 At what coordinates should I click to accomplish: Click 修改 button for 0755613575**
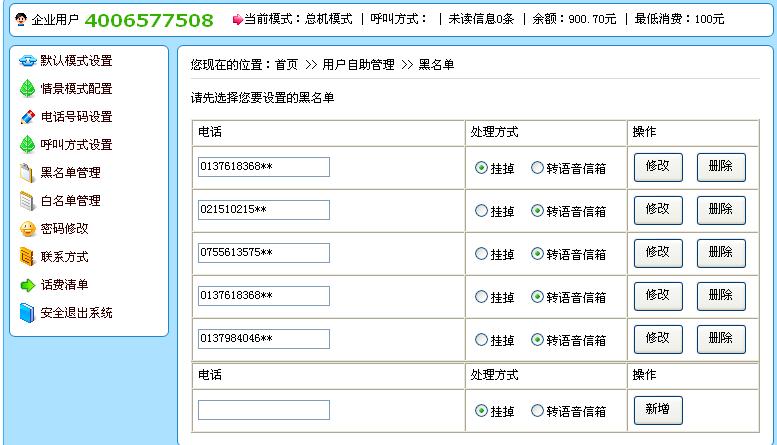tap(658, 253)
